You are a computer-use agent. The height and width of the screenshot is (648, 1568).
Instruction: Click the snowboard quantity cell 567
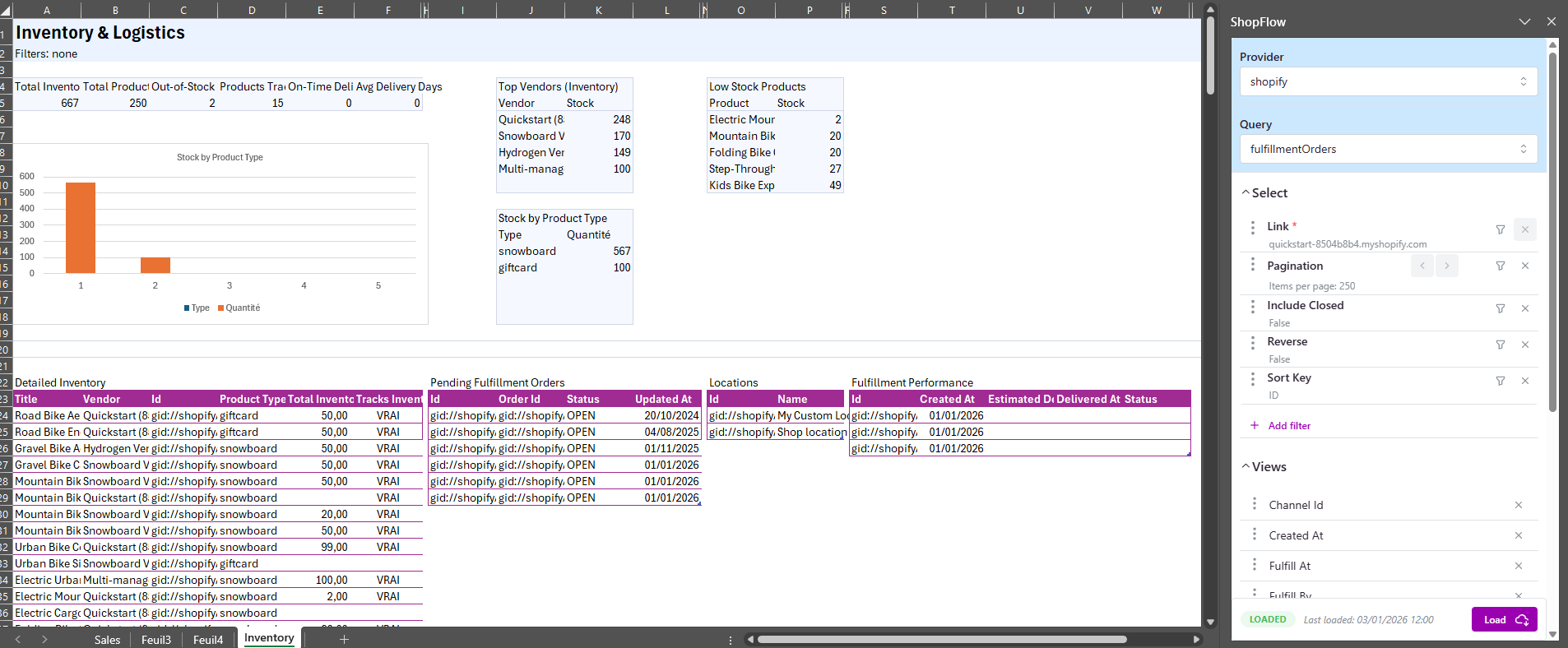click(x=599, y=251)
